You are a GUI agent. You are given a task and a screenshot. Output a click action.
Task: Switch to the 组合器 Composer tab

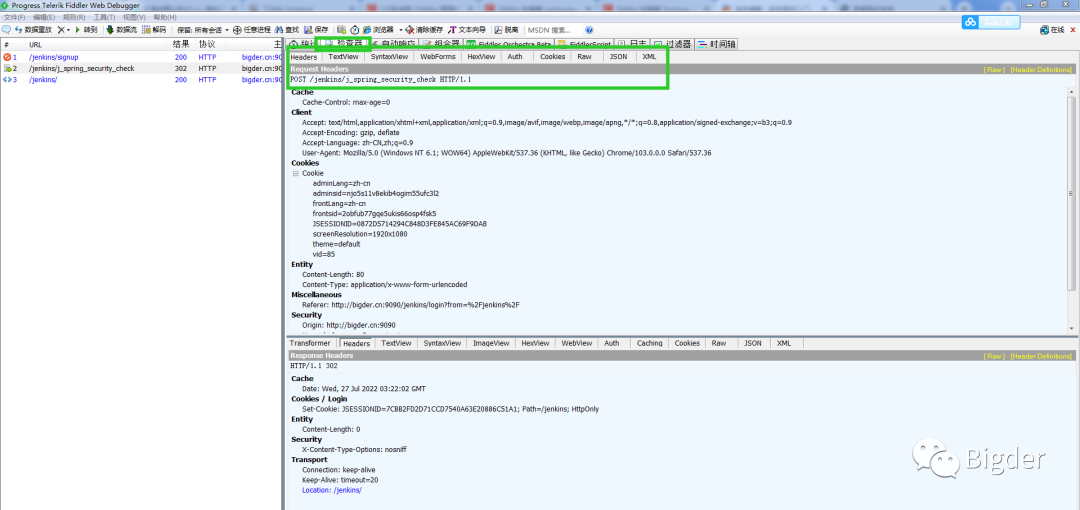(441, 45)
